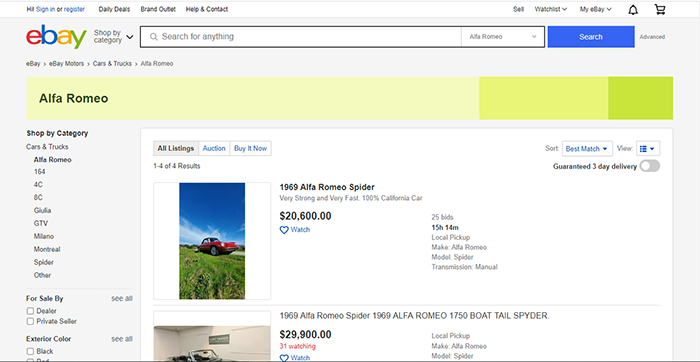
Task: Select the Giulia model category
Action: [42, 211]
